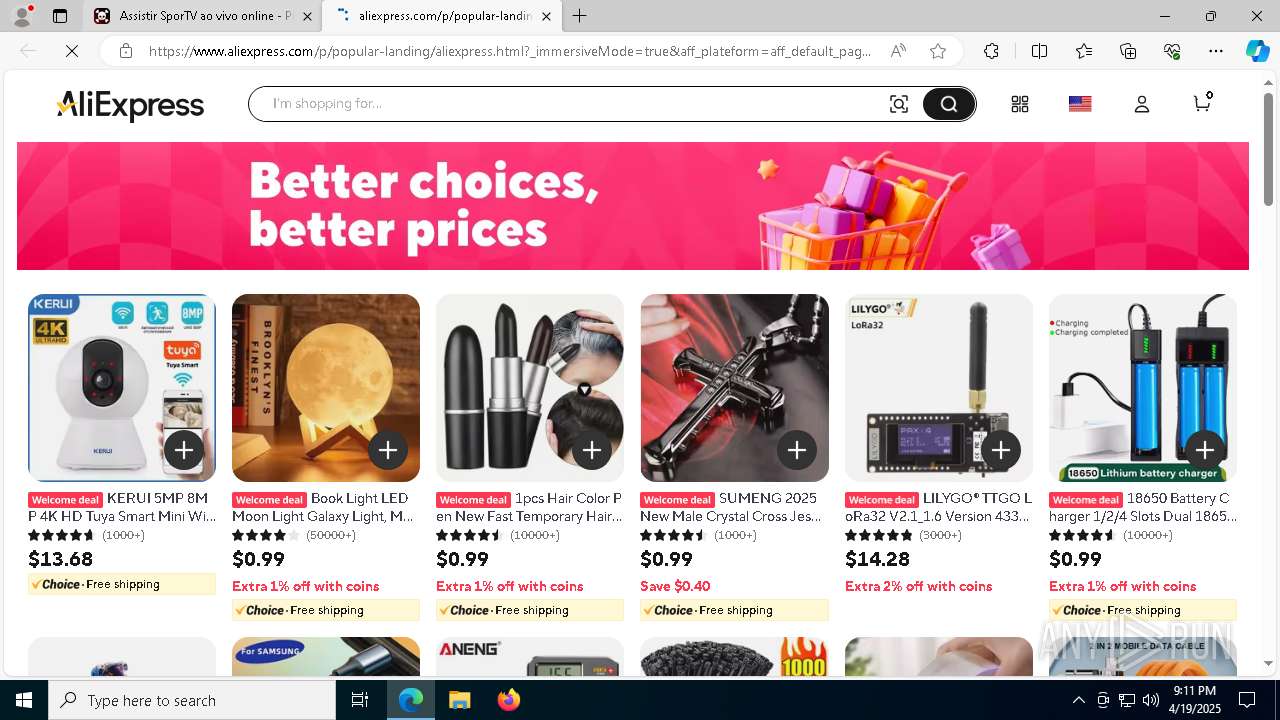This screenshot has width=1280, height=720.
Task: Add 18650 battery charger with plus icon
Action: (1205, 450)
